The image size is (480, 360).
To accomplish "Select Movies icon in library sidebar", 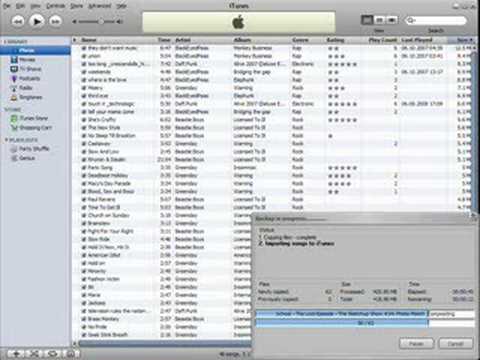I will click(14, 60).
